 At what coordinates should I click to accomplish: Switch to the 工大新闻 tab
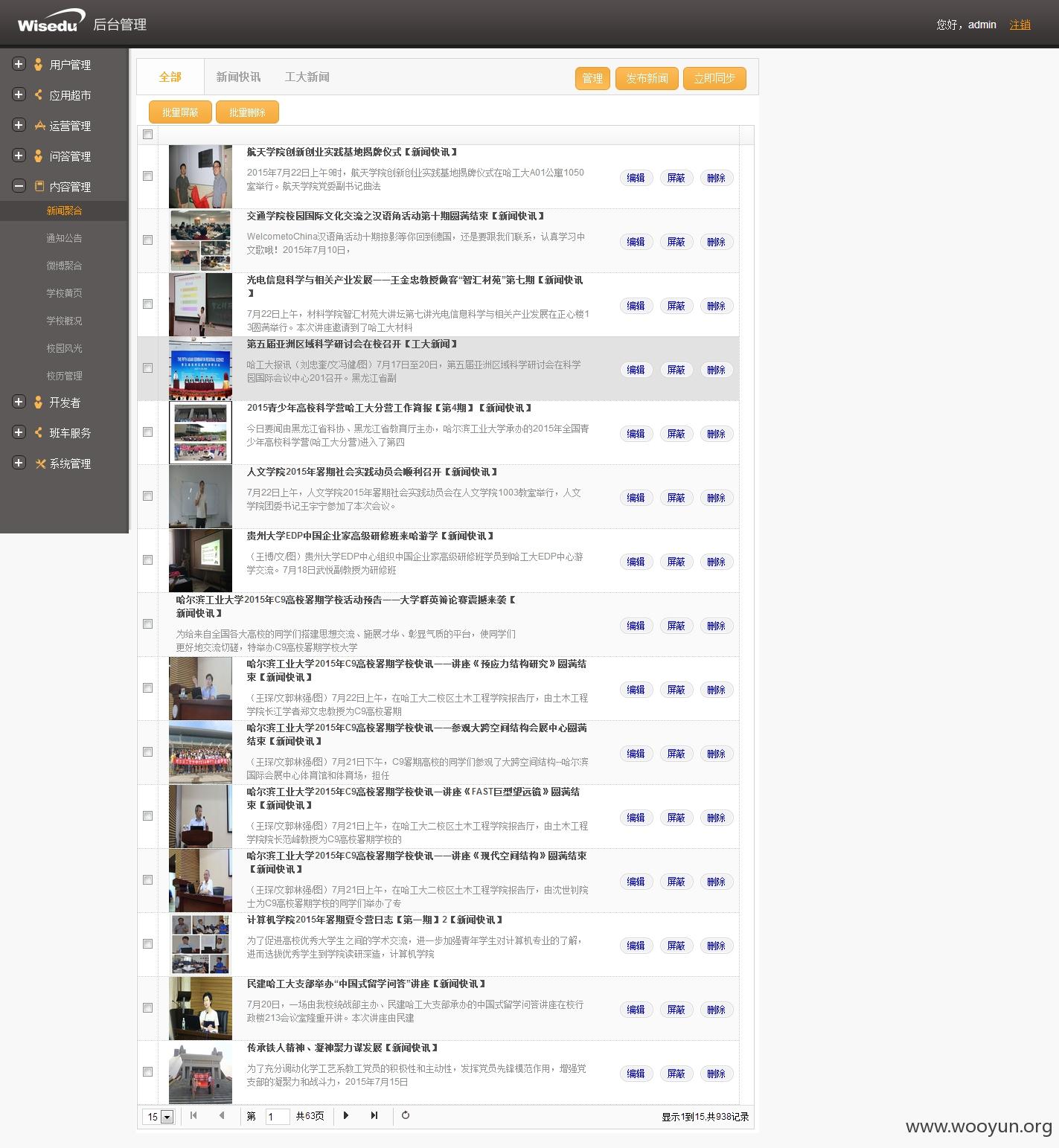click(307, 77)
